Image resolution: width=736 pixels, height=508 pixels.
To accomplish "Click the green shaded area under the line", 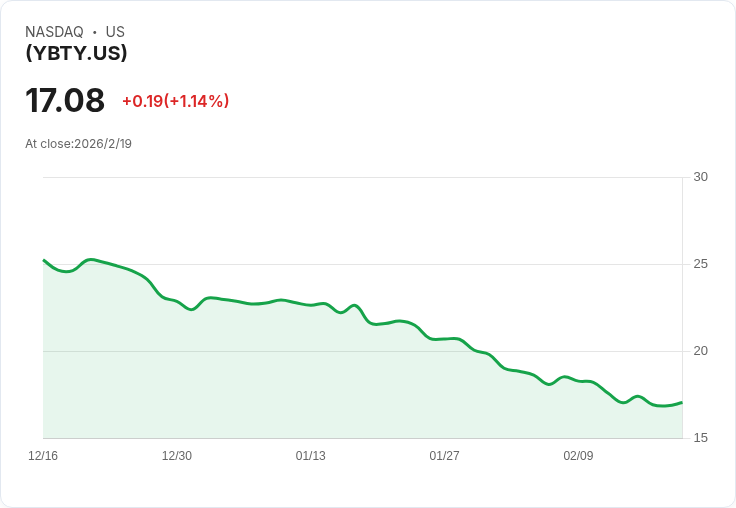I will (x=300, y=380).
